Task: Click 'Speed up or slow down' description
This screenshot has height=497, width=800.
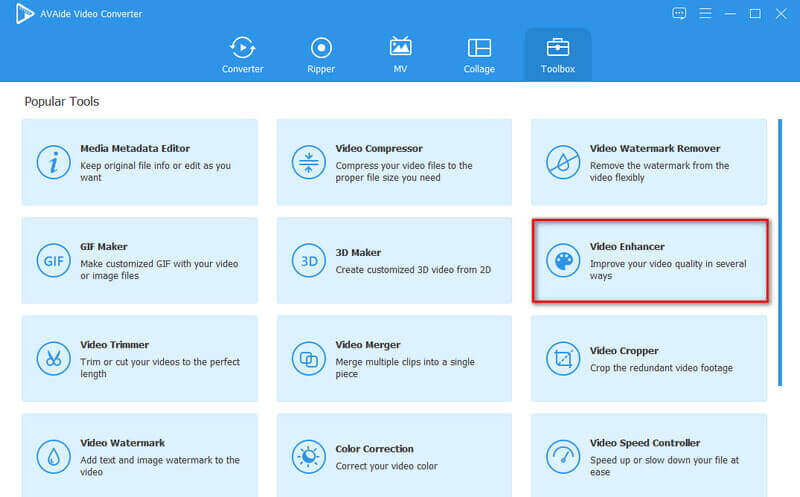Action: point(664,466)
